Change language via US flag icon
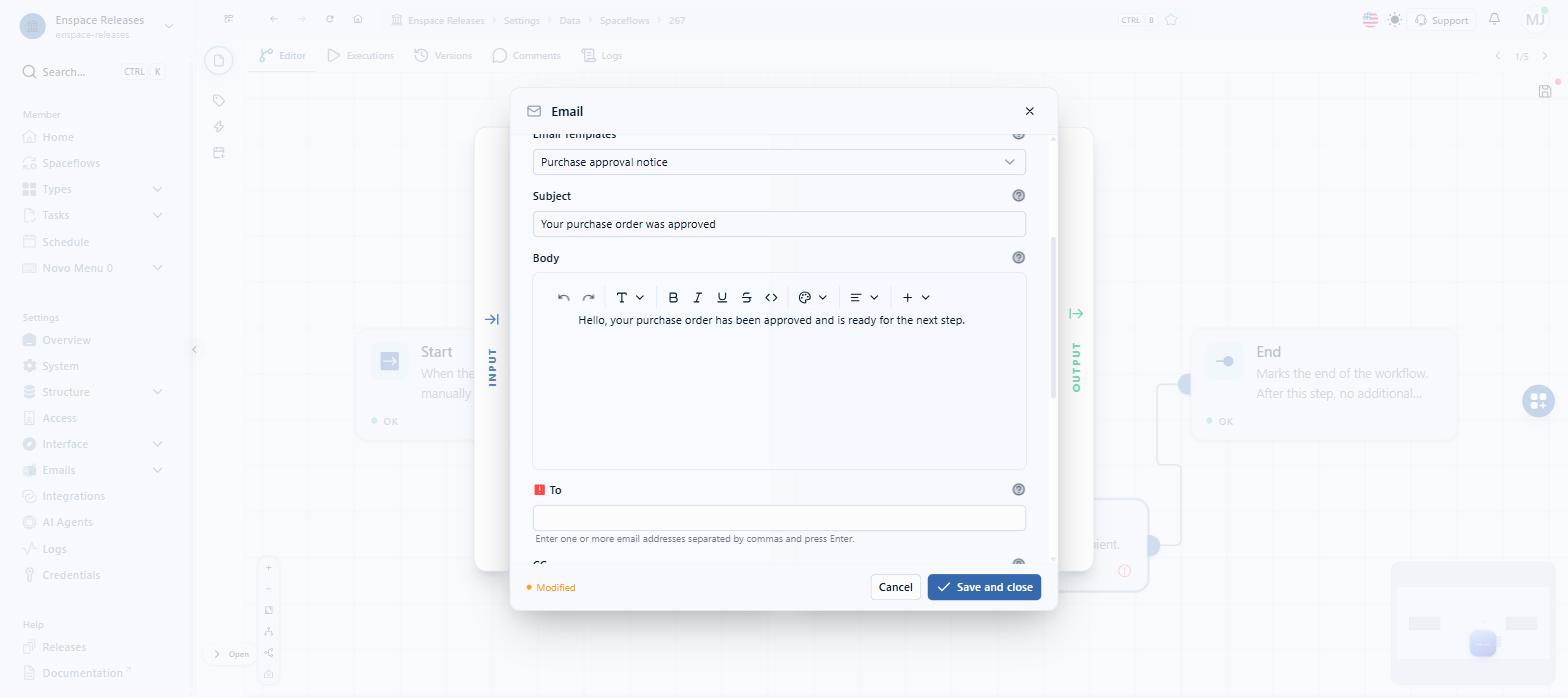The width and height of the screenshot is (1568, 698). coord(1370,19)
